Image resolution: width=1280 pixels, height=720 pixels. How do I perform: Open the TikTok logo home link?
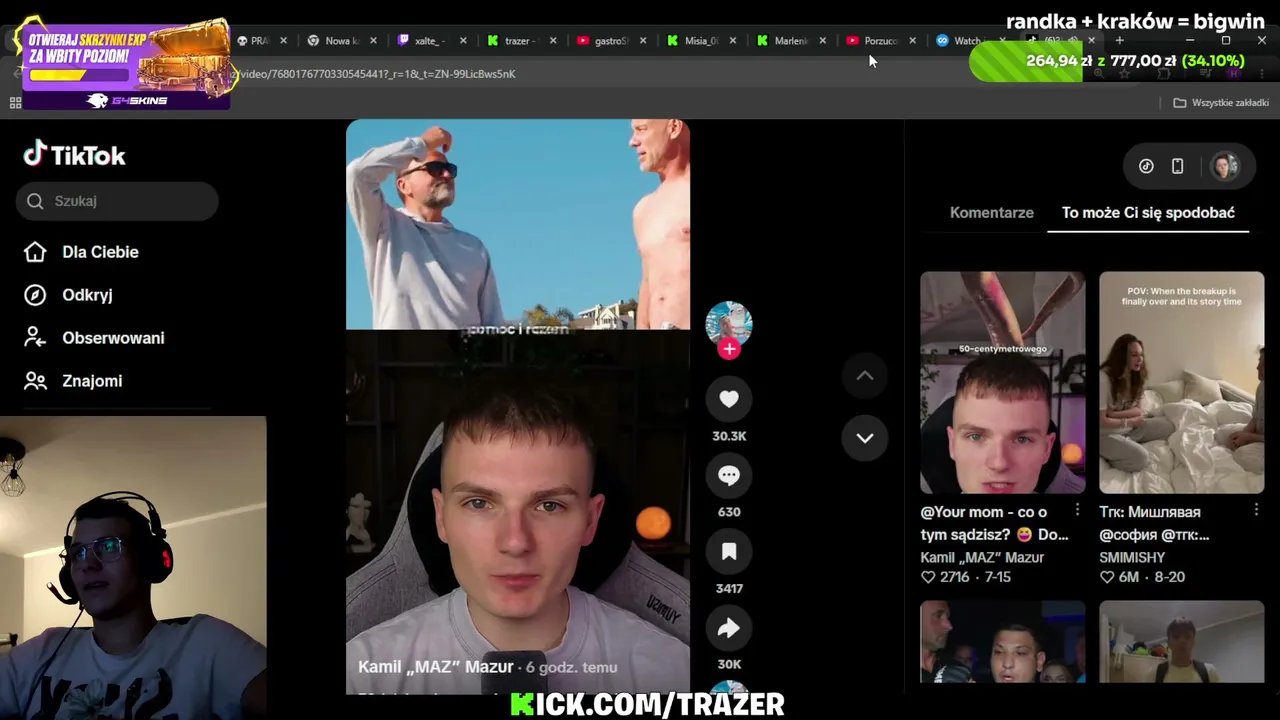point(75,155)
